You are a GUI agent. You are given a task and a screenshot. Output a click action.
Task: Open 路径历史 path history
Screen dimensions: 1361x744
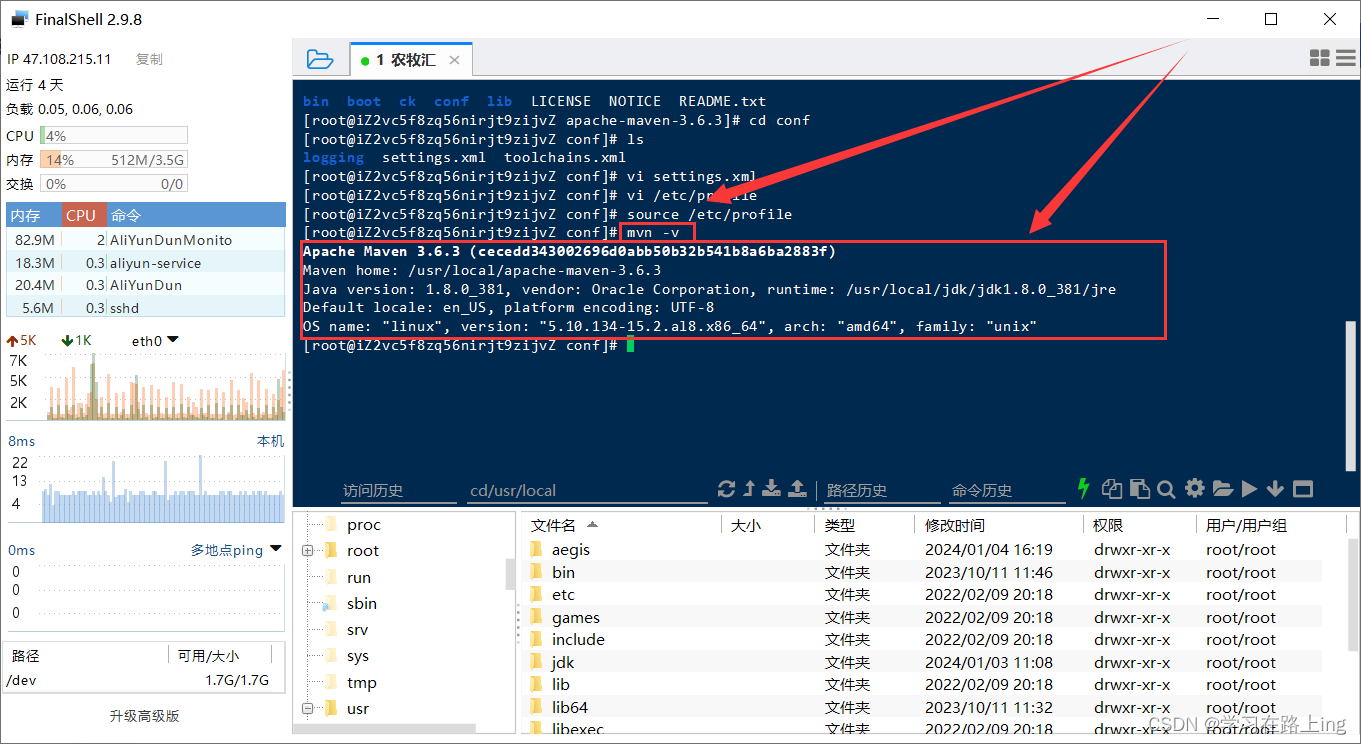[x=857, y=490]
